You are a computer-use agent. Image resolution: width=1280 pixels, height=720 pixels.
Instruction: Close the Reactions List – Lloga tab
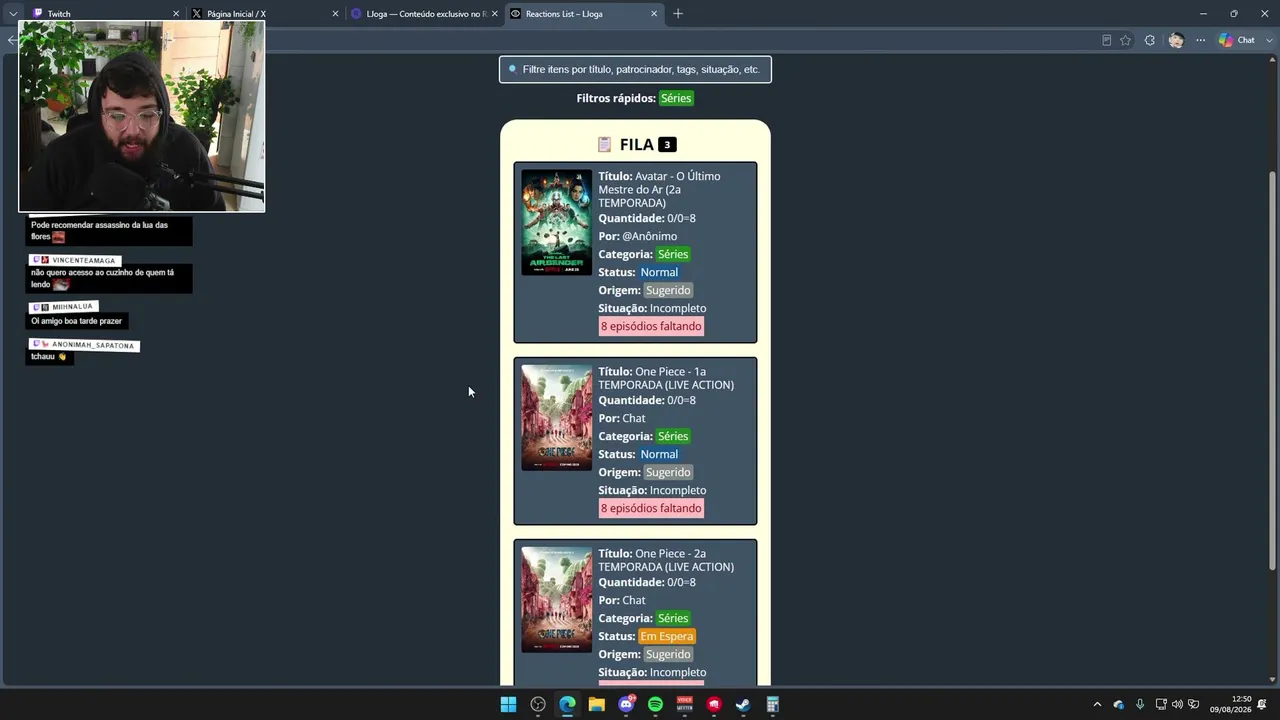click(x=654, y=14)
